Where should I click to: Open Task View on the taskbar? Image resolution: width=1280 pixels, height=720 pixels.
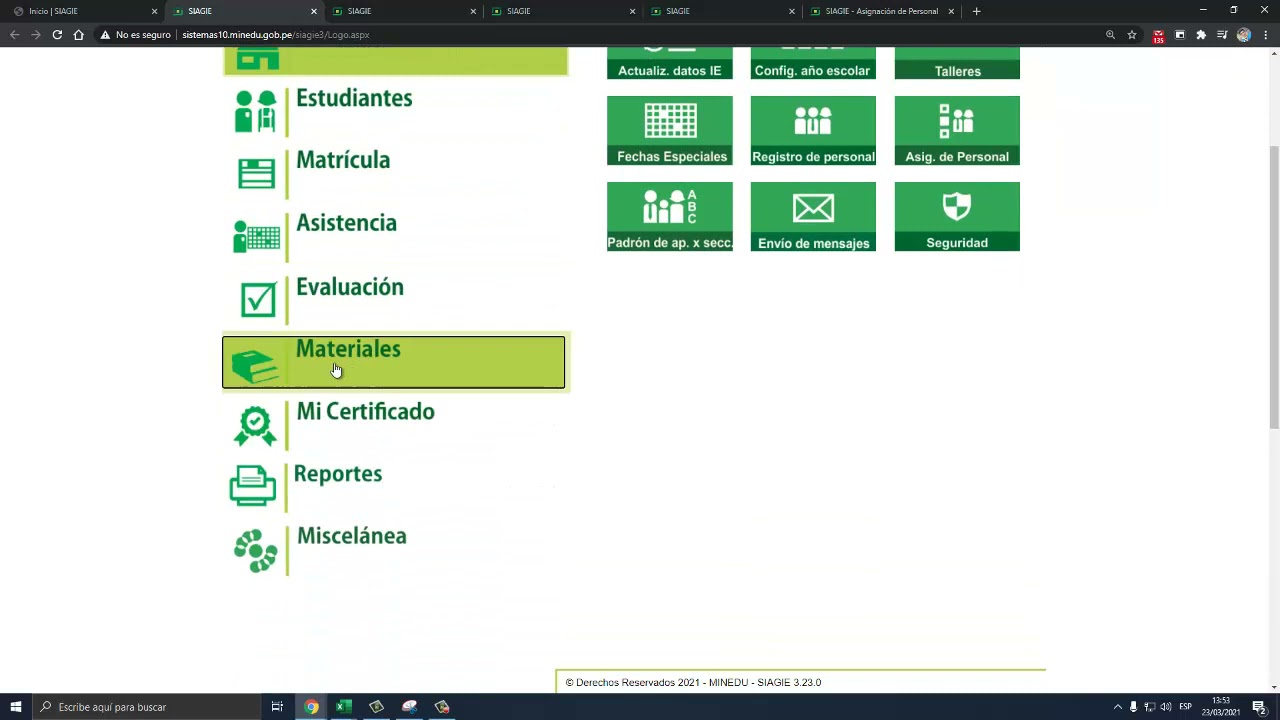(277, 707)
